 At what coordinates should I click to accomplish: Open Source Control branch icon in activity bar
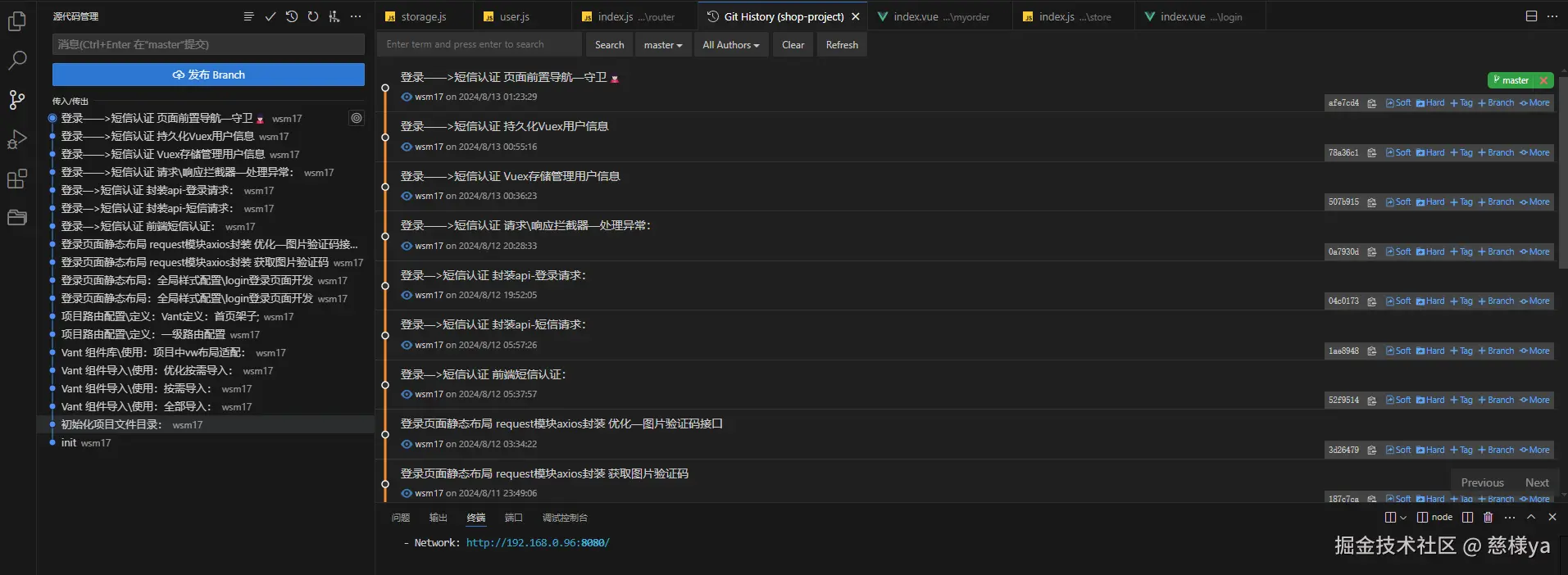pyautogui.click(x=17, y=100)
